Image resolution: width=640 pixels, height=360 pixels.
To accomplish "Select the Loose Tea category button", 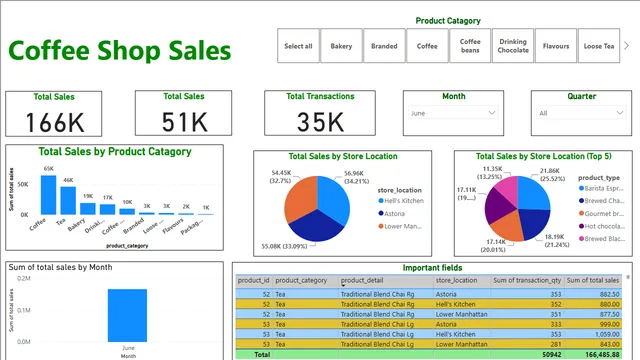I will [599, 46].
